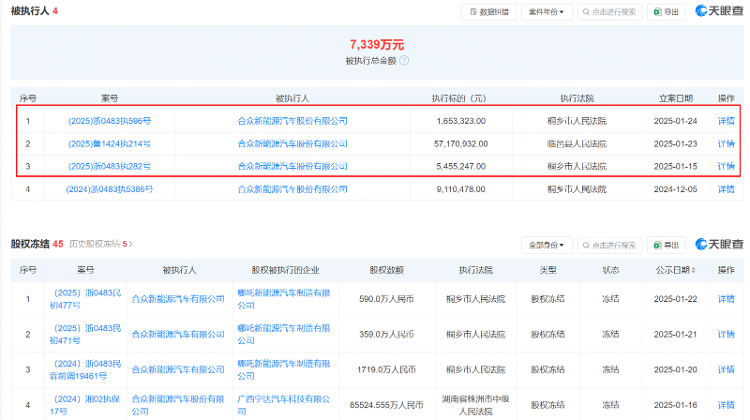View 详情 for the 2025-01-20 freeze
Image resolution: width=750 pixels, height=420 pixels.
(x=726, y=370)
